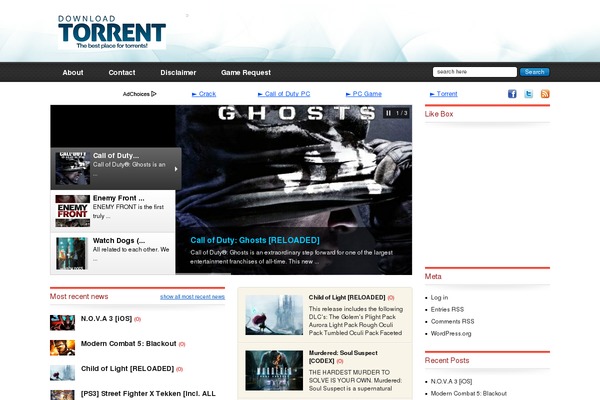Follow the PC Game ad link
This screenshot has height=400, width=600.
364,94
